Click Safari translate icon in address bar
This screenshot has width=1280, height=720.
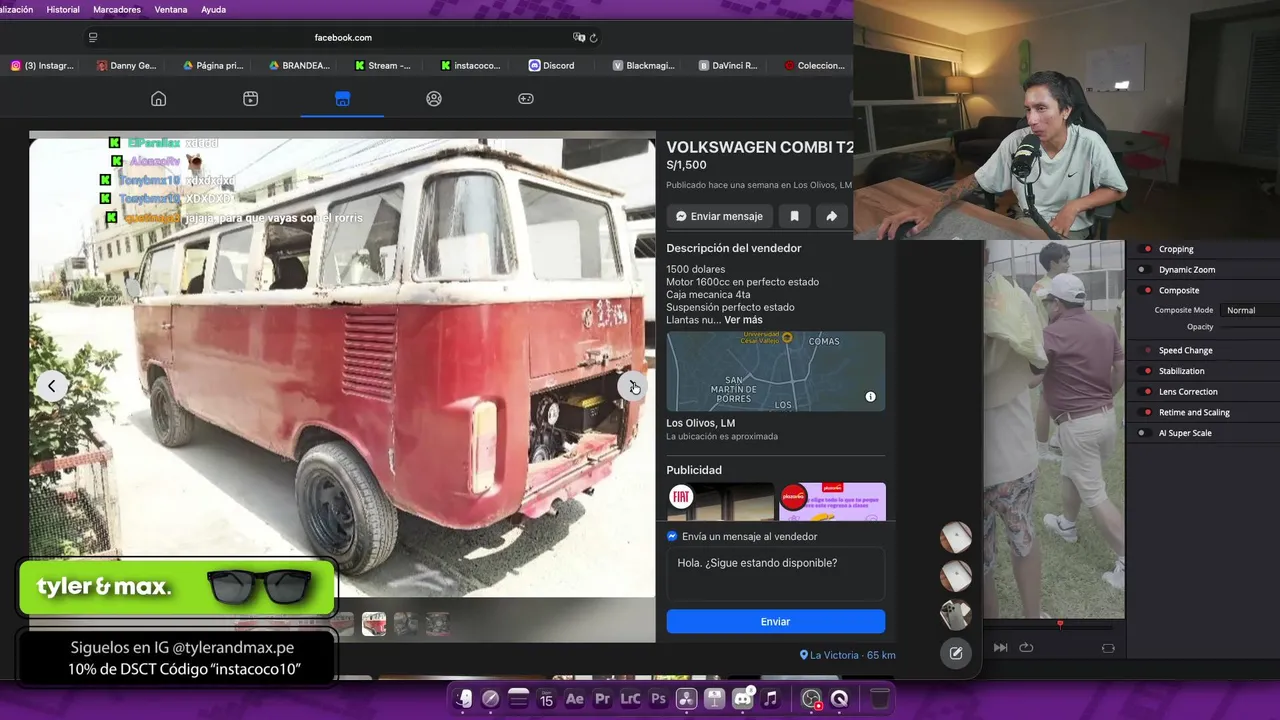[578, 38]
